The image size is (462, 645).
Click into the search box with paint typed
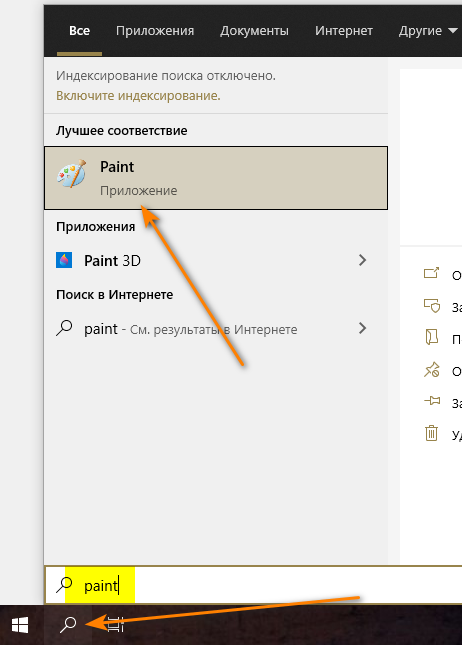253,585
